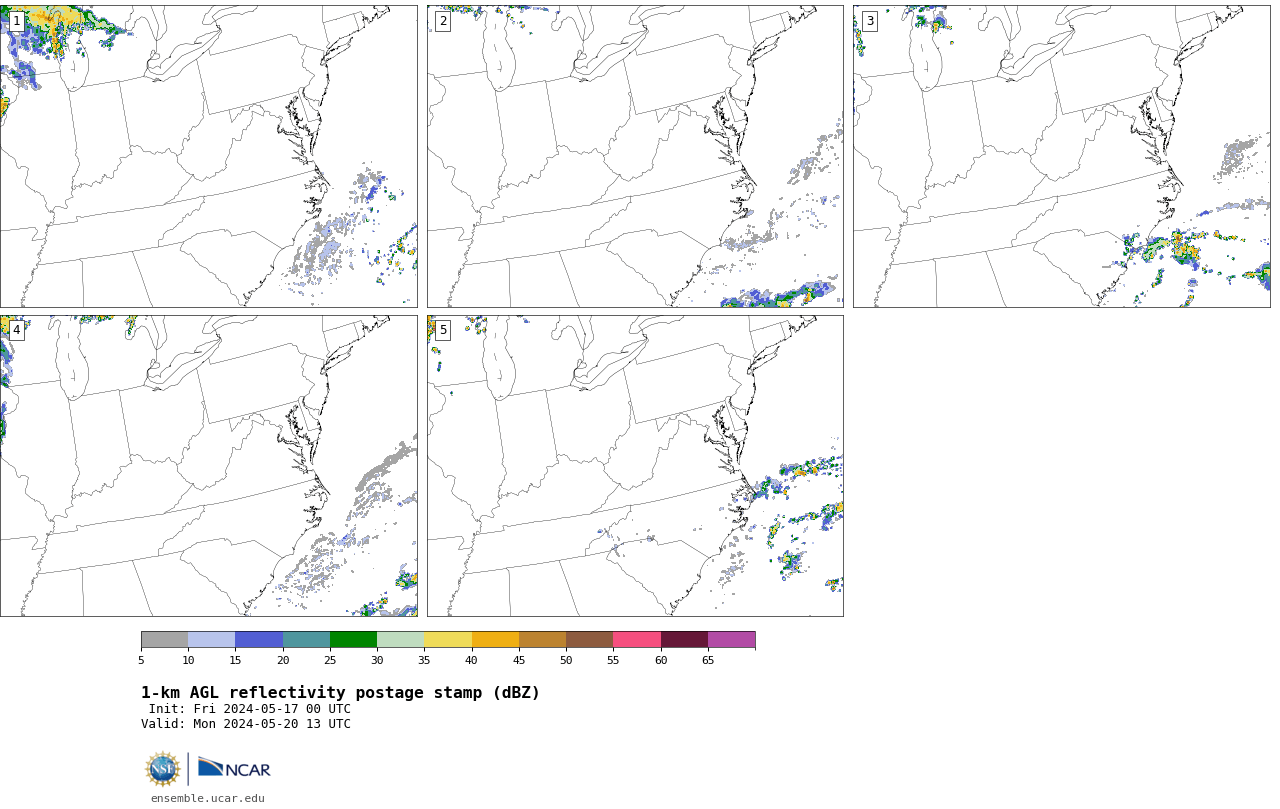This screenshot has height=809, width=1280.
Task: Click the '1-km AGL reflectivity postage stamp (dBZ)' title
Action: 340,693
